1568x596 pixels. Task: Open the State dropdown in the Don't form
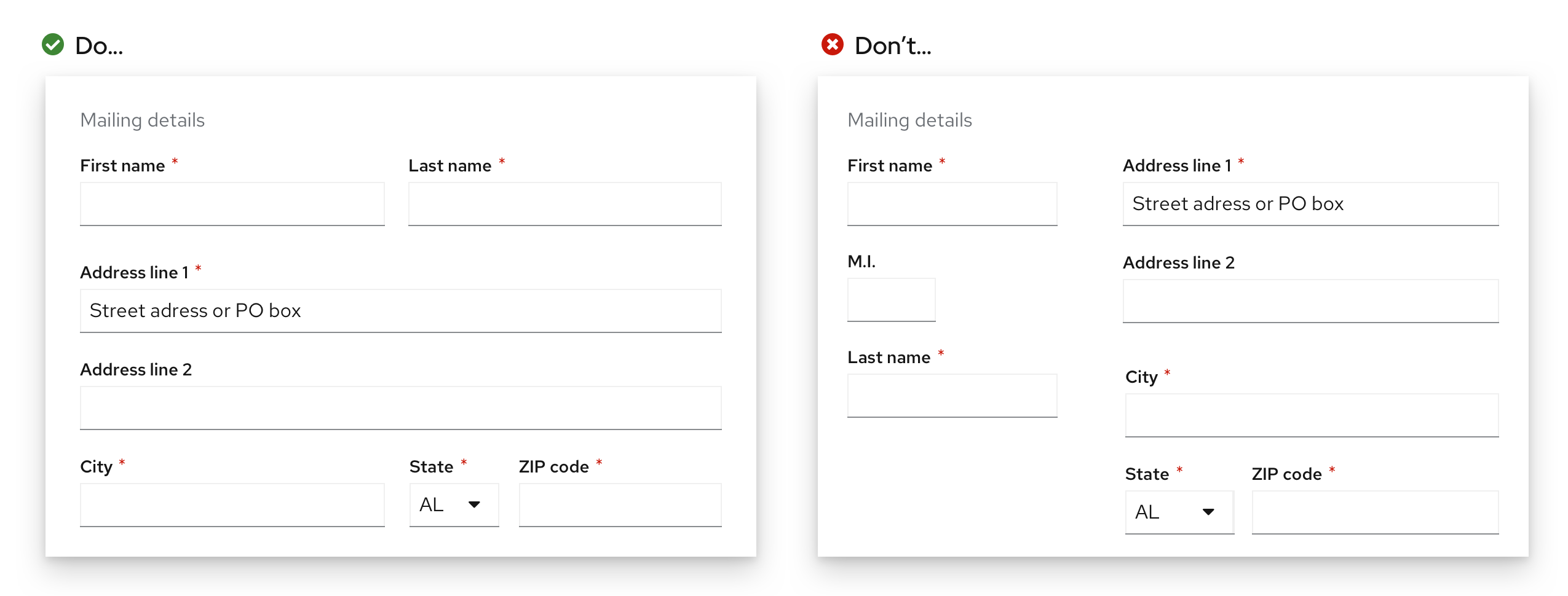click(x=1179, y=512)
